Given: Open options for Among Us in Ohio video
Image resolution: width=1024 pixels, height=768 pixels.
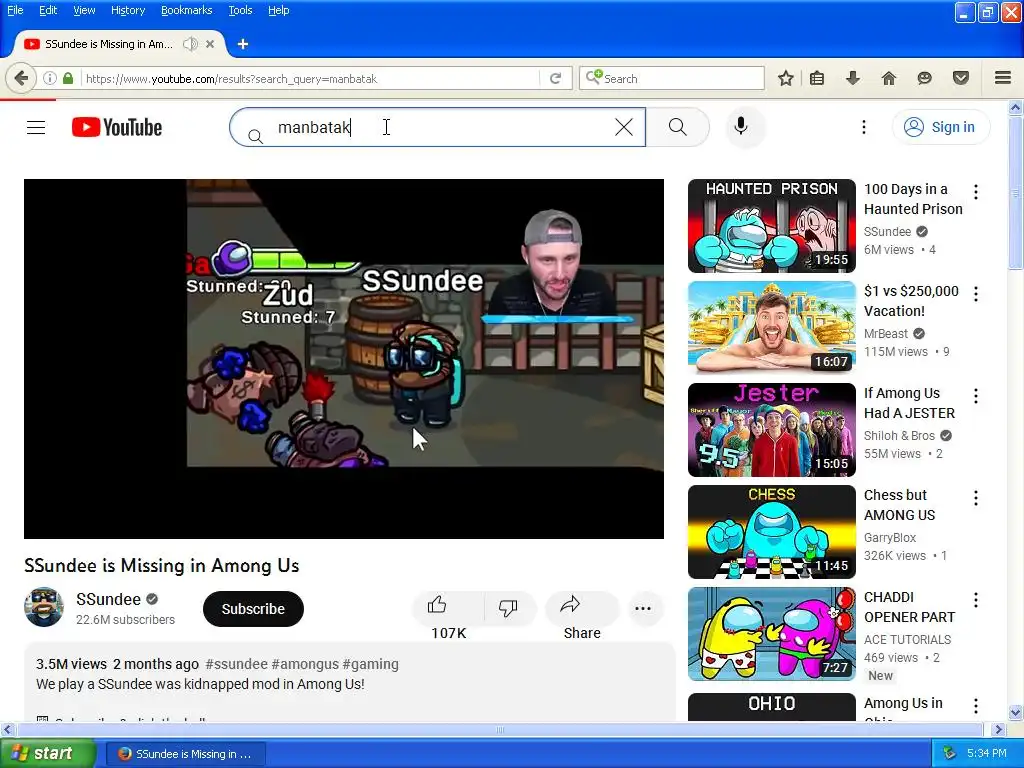Looking at the screenshot, I should point(976,706).
